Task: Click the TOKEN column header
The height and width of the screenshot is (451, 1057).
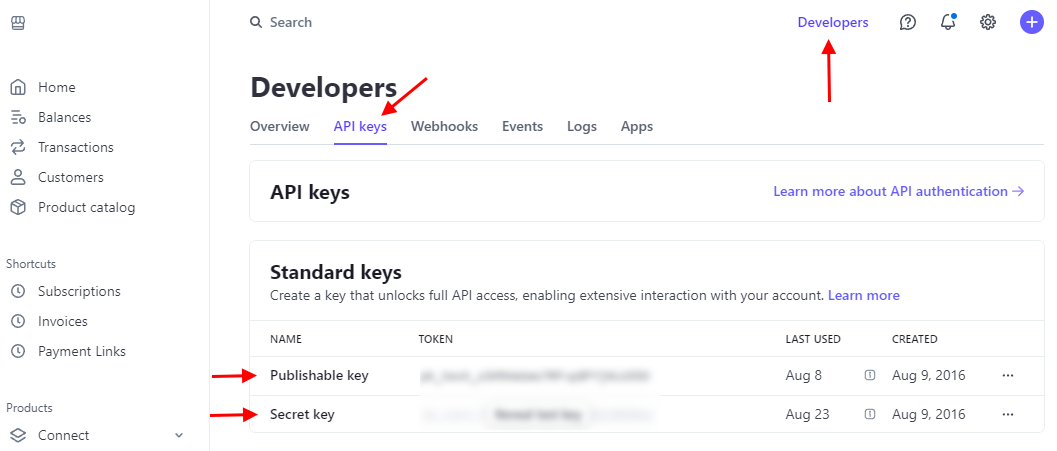Action: pyautogui.click(x=435, y=339)
